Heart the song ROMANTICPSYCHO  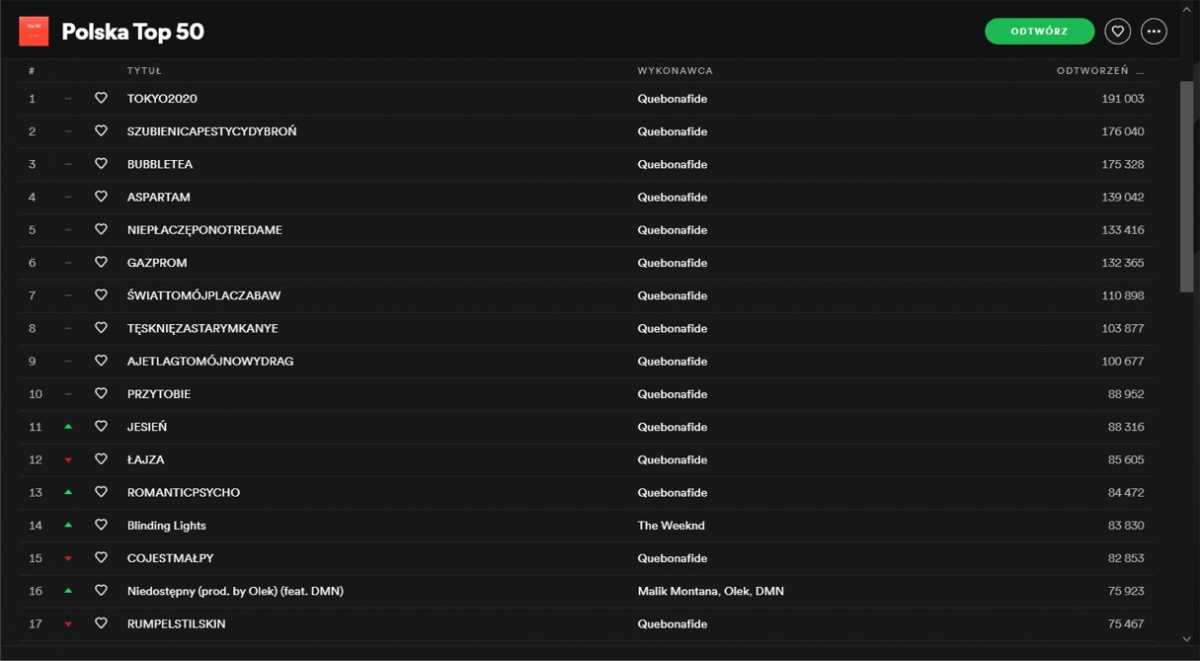pos(101,492)
